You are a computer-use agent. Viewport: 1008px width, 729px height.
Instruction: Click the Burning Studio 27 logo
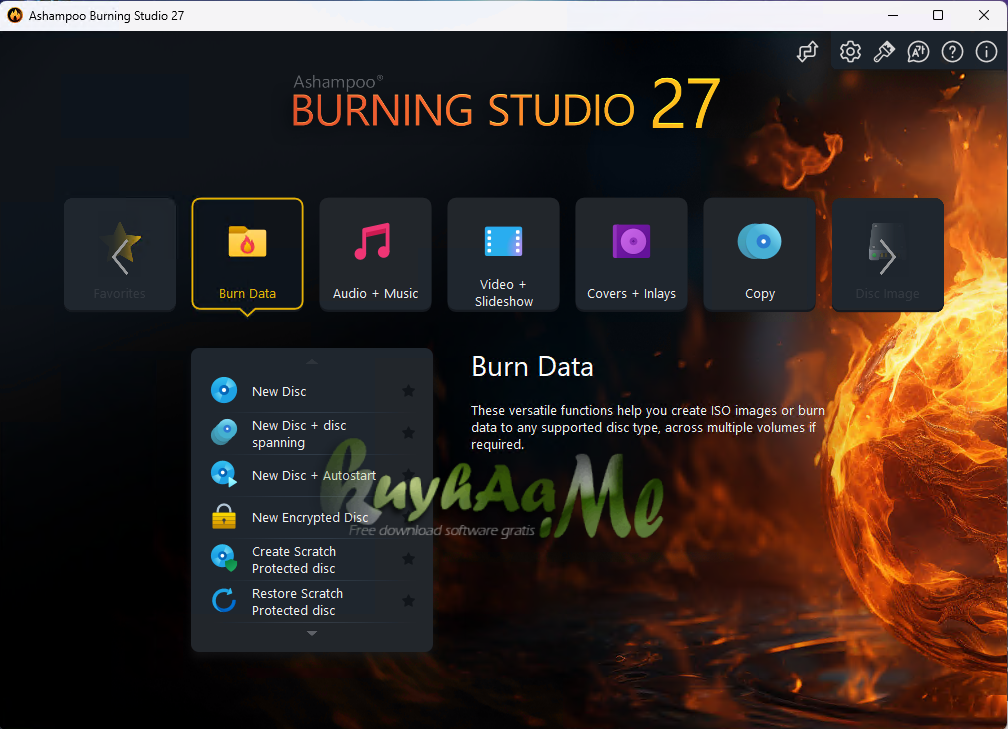(x=506, y=104)
